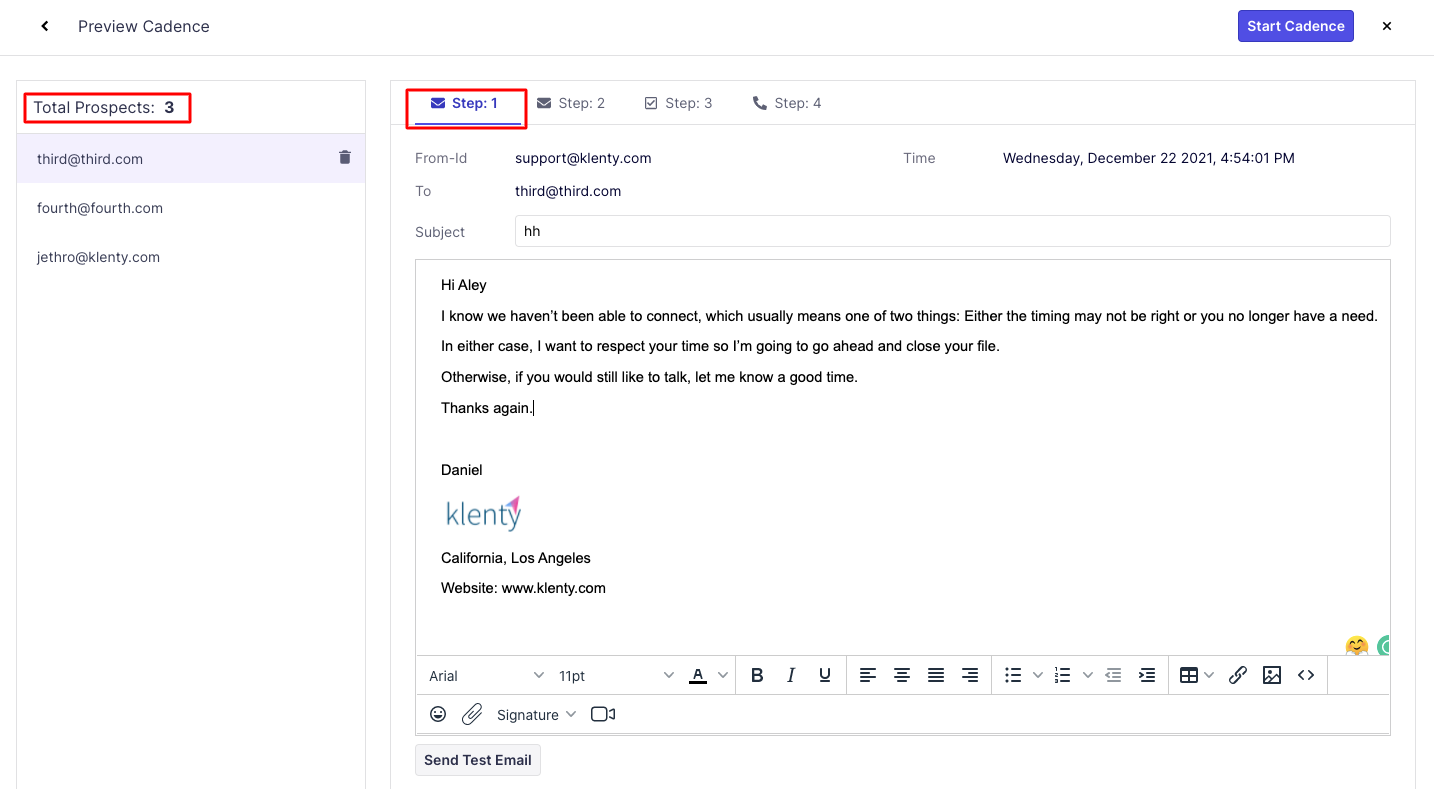The width and height of the screenshot is (1434, 789).
Task: Open the Signature dropdown
Action: pos(537,714)
